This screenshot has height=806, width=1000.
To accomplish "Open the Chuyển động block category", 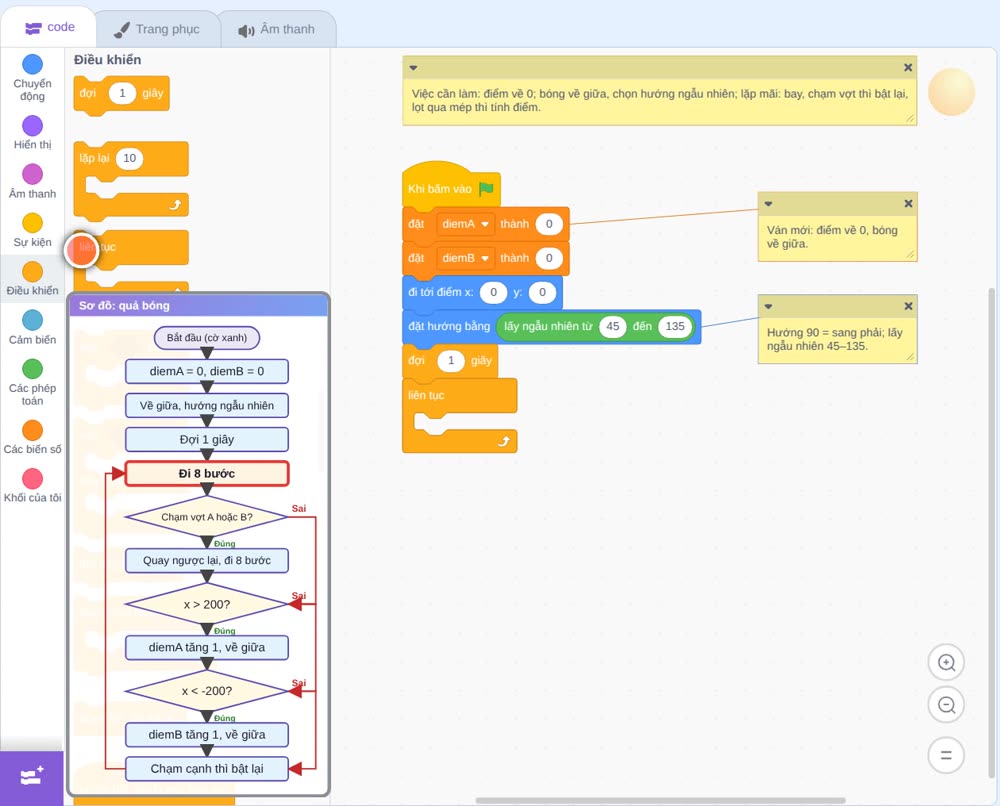I will tap(32, 78).
